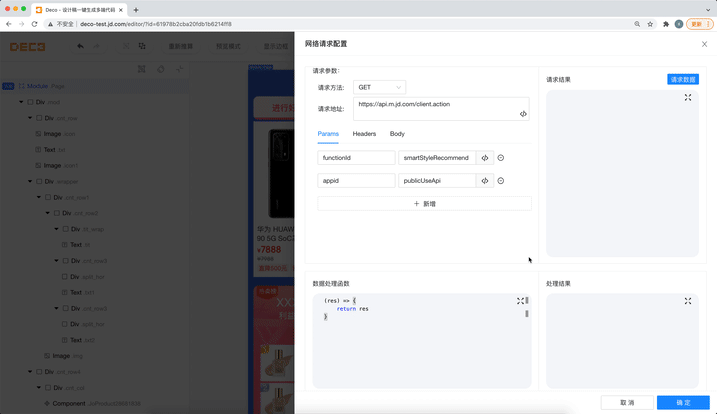Switch to the Headers tab
The image size is (717, 414).
tap(364, 134)
